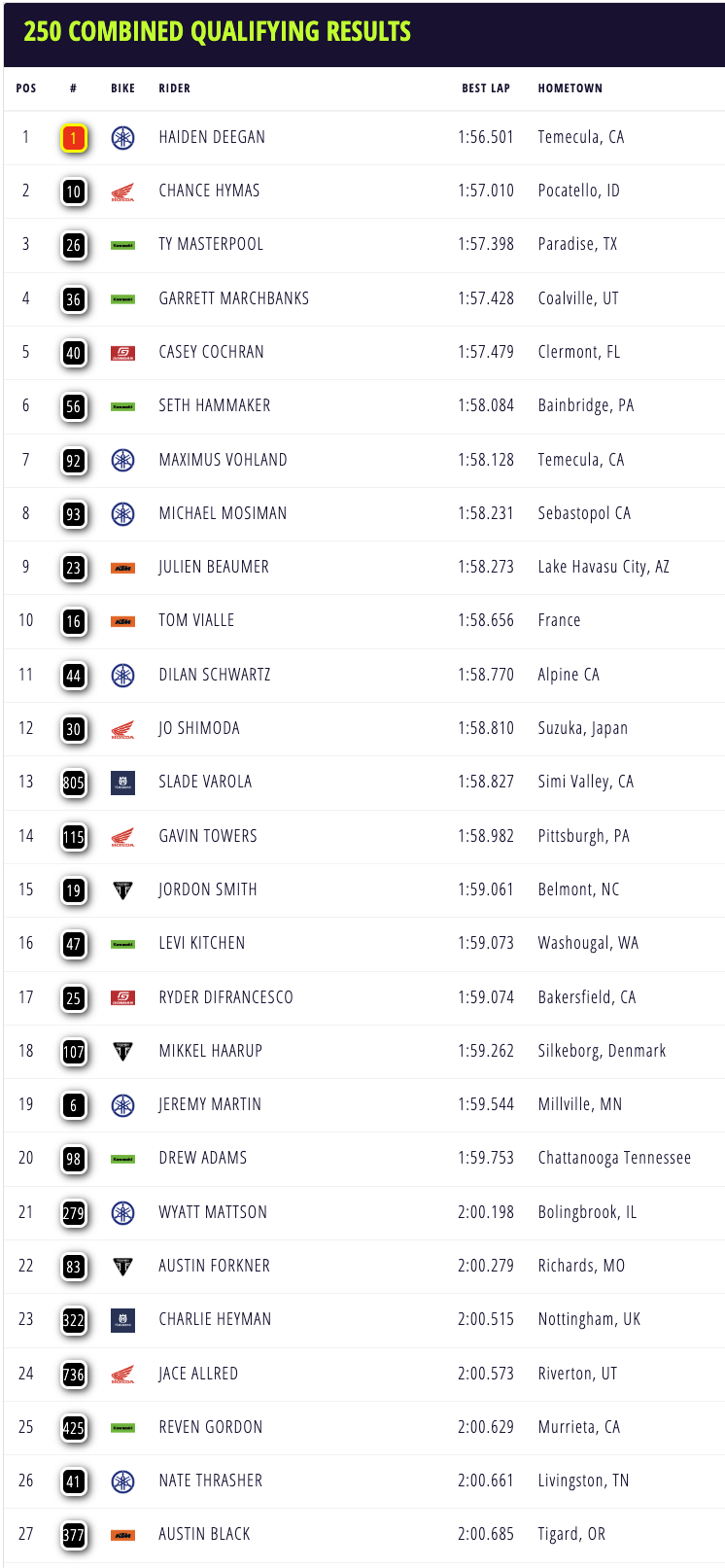
Task: Click the POS column header
Action: (x=26, y=88)
